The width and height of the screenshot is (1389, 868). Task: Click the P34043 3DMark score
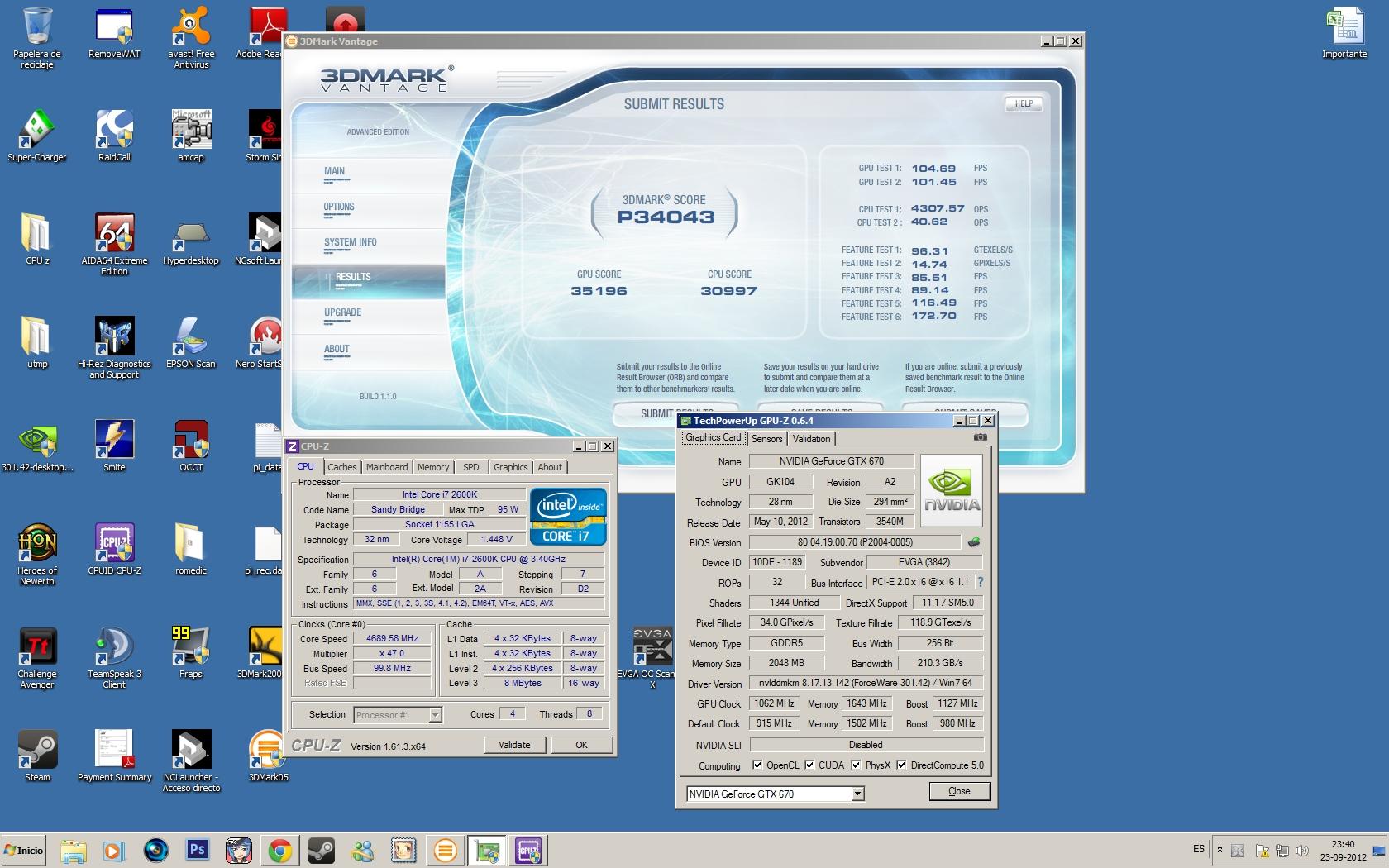(666, 217)
